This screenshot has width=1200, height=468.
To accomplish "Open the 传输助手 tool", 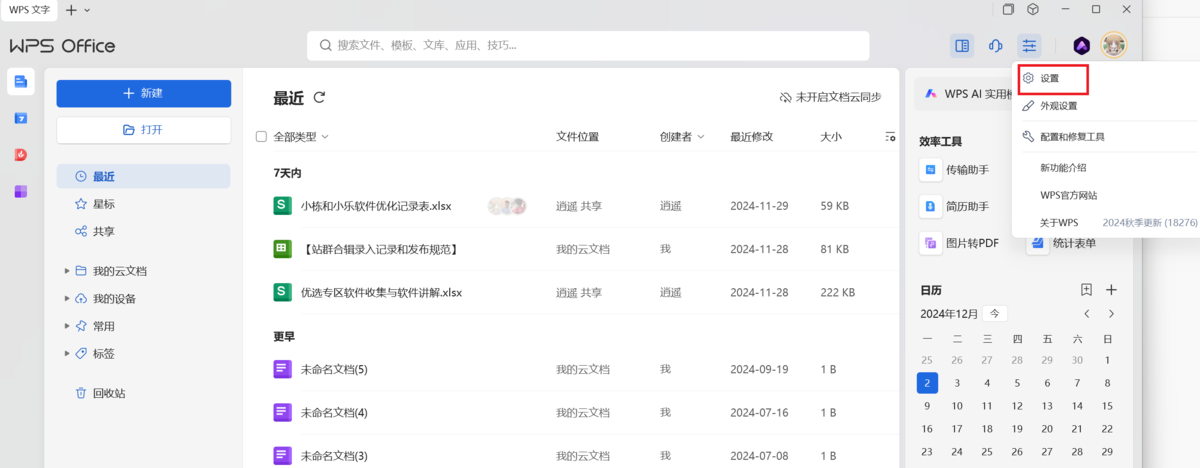I will coord(954,170).
